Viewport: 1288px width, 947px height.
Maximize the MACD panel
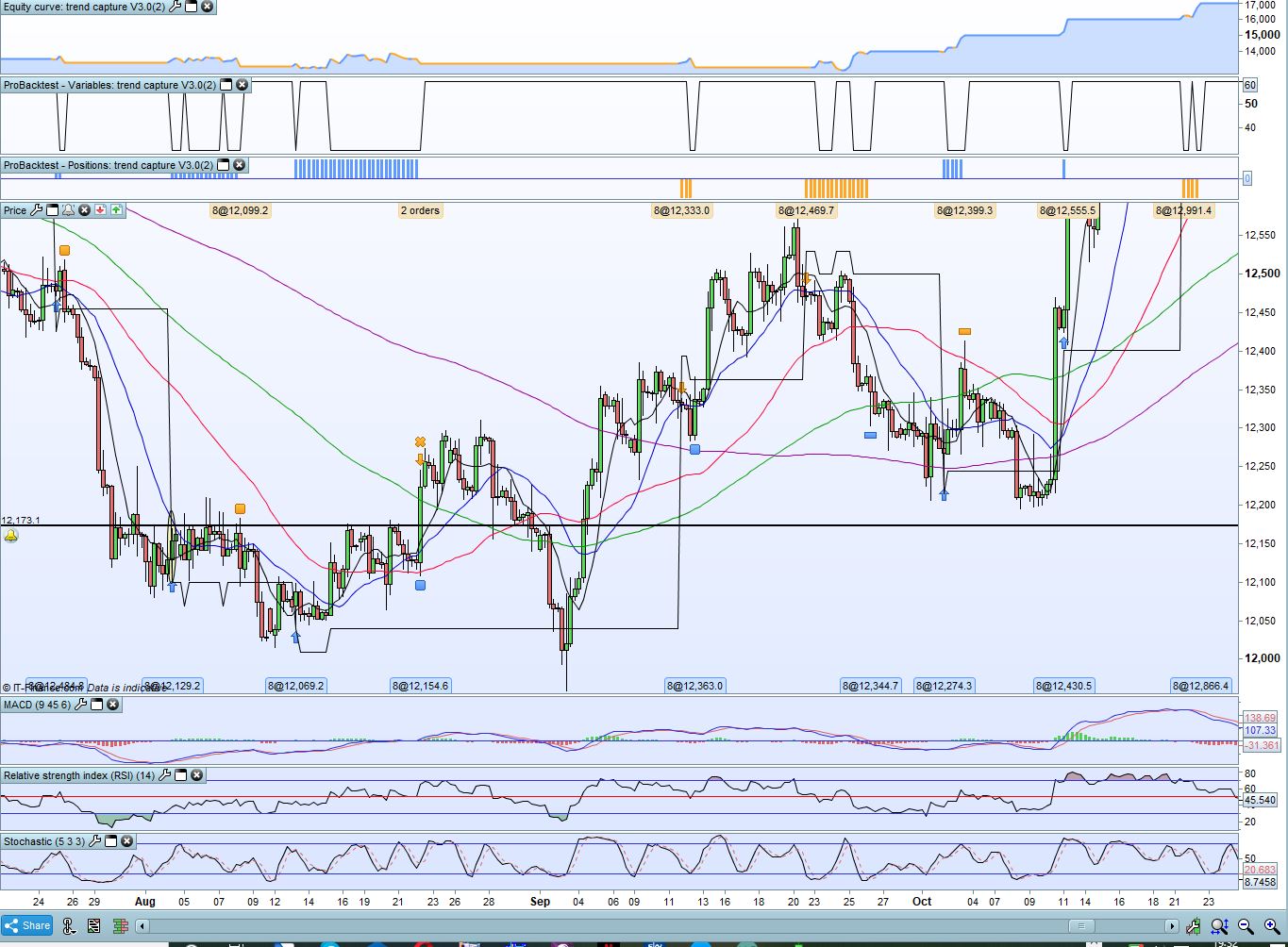tap(96, 705)
